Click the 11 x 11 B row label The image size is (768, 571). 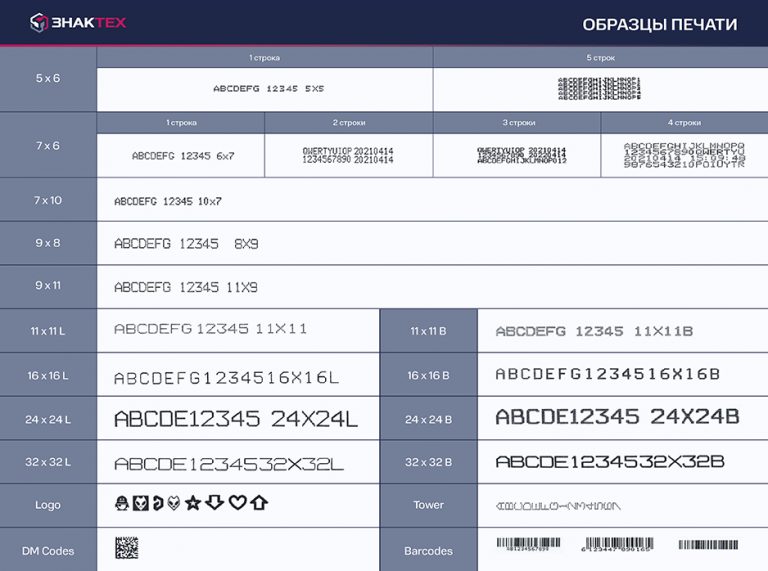click(429, 331)
